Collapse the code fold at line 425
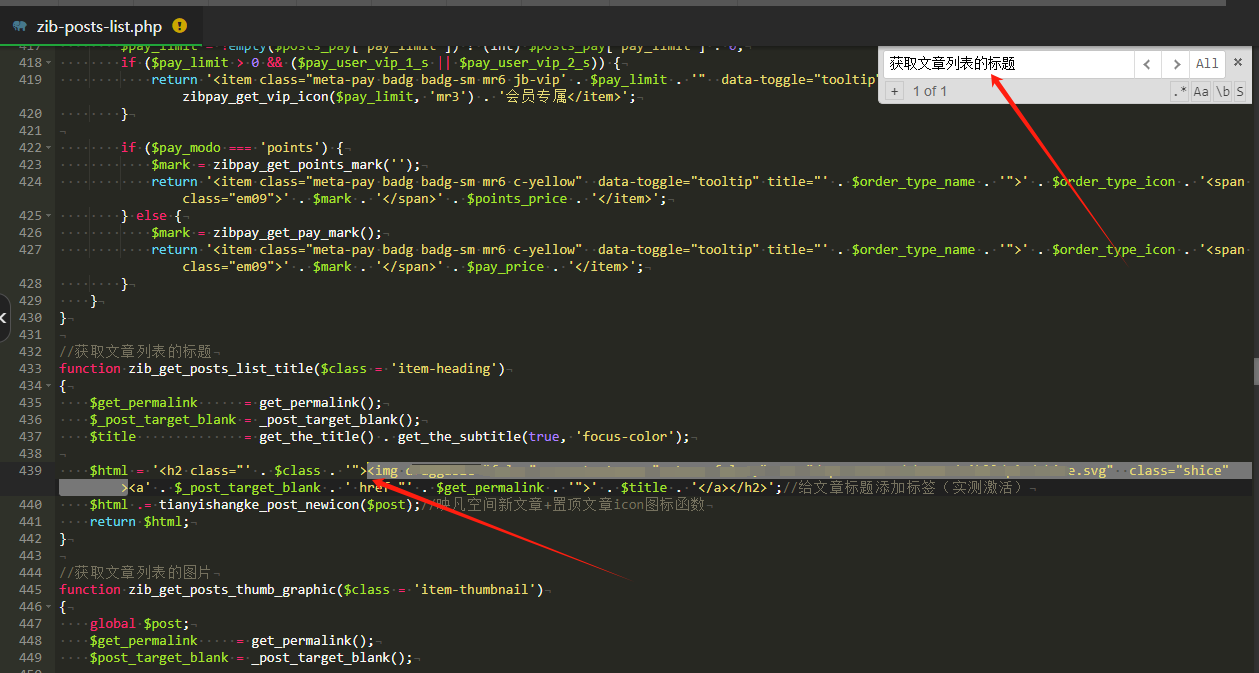The image size is (1259, 673). point(50,216)
